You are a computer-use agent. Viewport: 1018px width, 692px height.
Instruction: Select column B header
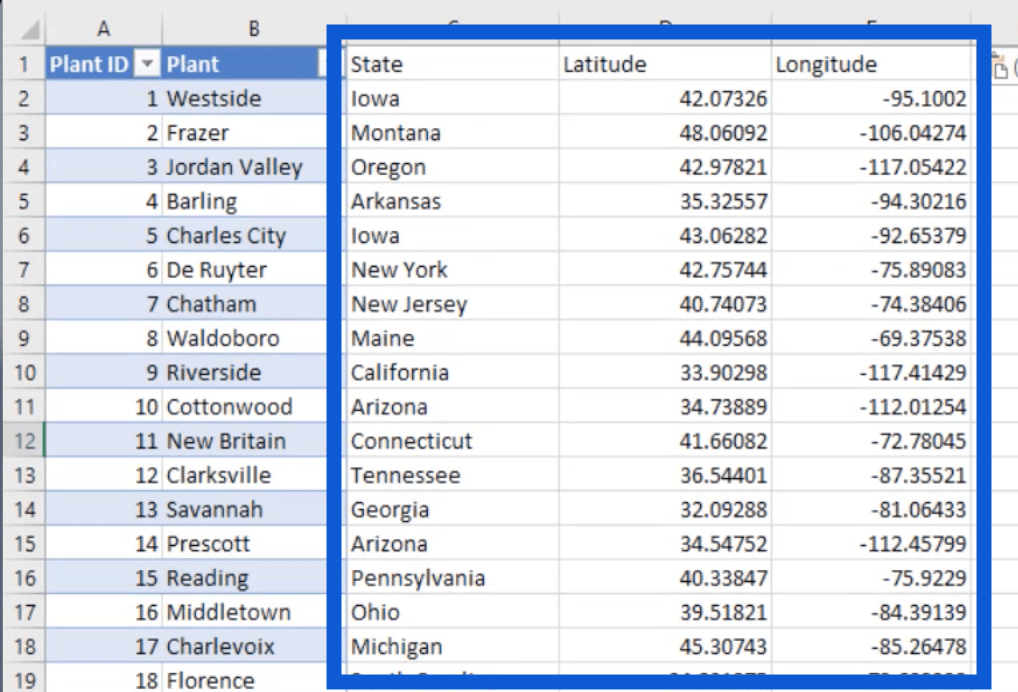click(254, 29)
